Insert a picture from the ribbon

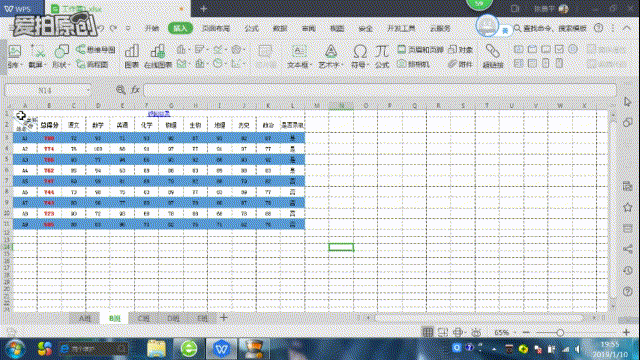pyautogui.click(x=15, y=56)
